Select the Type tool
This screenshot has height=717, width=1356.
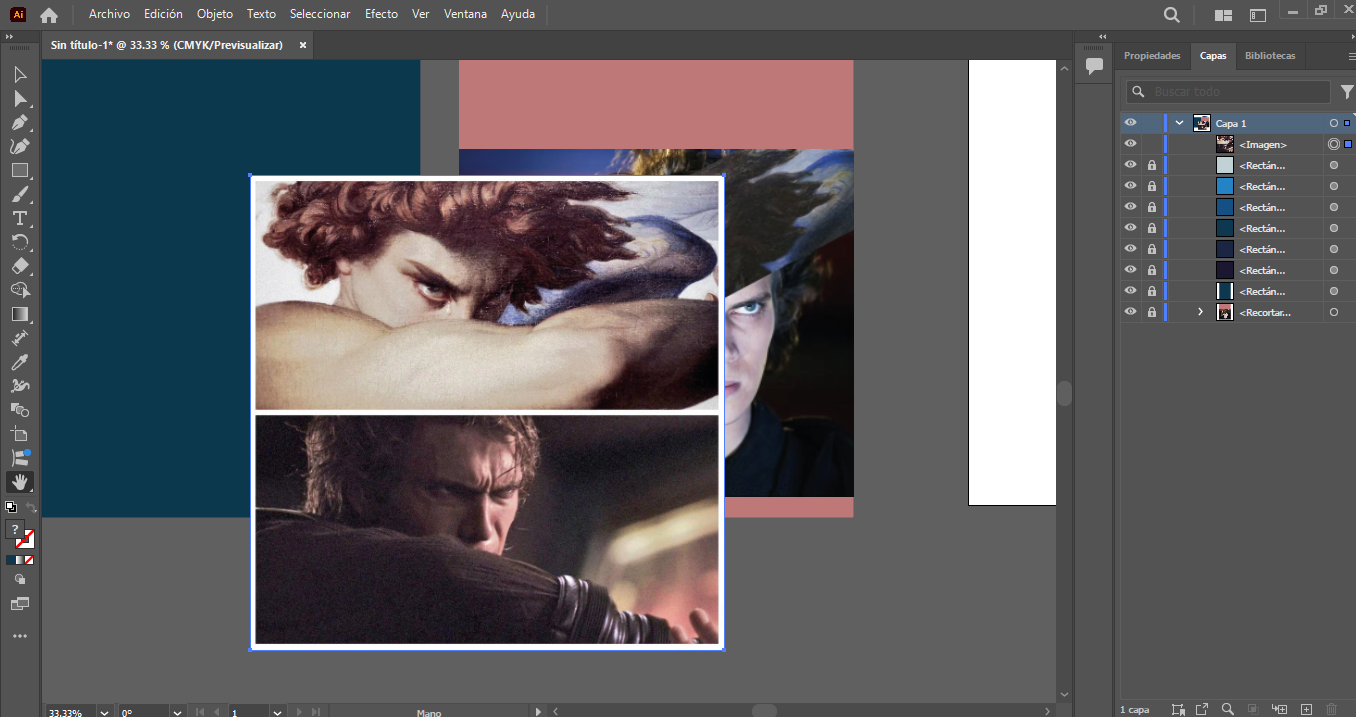[19, 219]
